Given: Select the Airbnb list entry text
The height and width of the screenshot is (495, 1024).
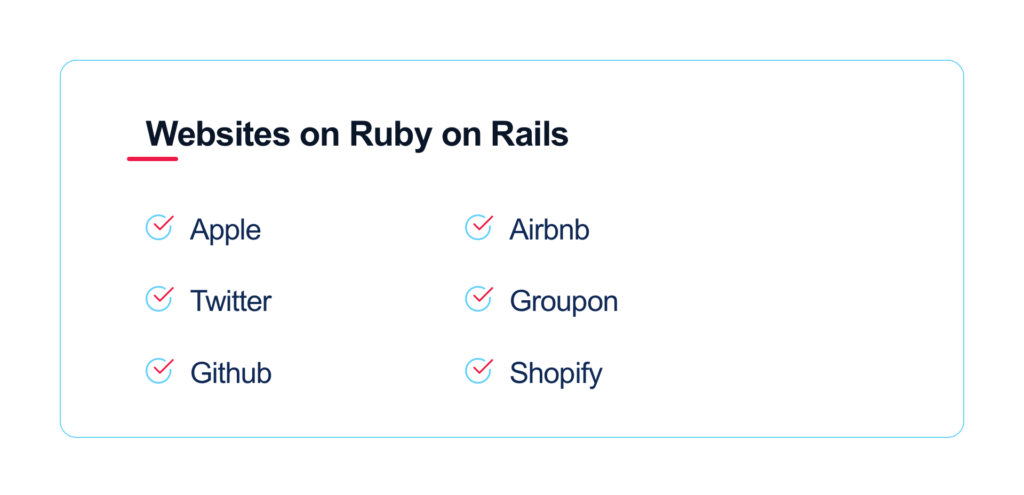Looking at the screenshot, I should tap(549, 230).
